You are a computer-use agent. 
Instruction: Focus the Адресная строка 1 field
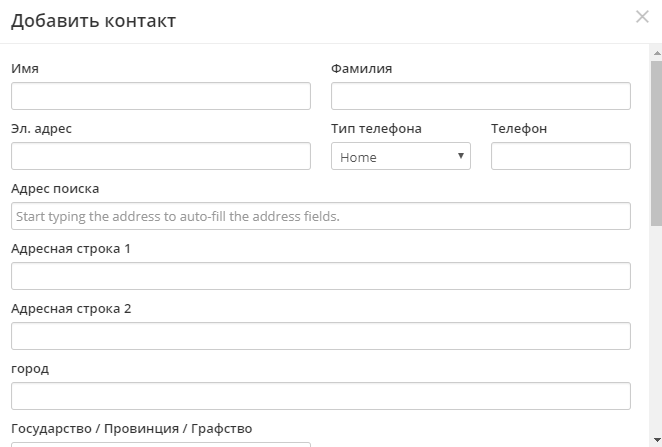coord(321,276)
